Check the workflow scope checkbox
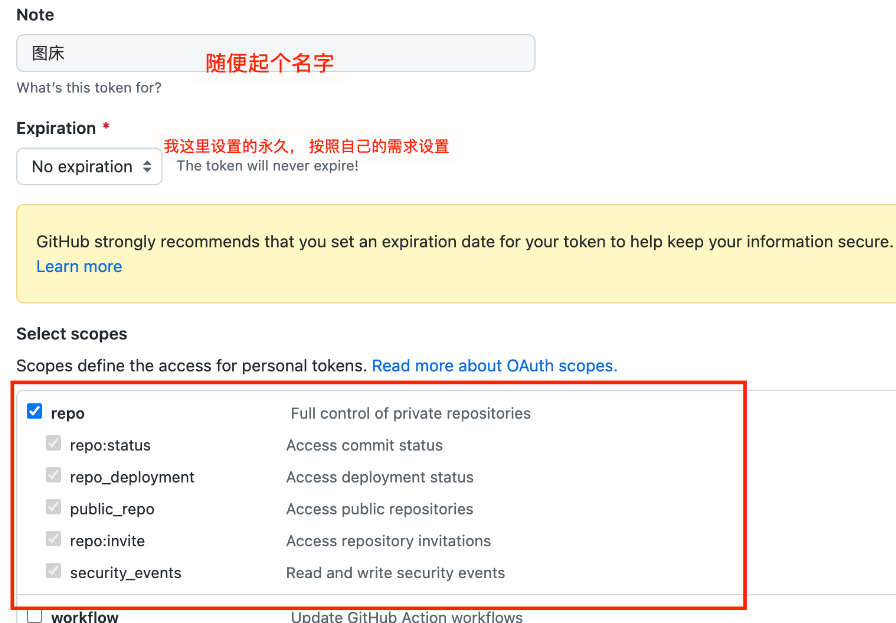The image size is (896, 623). 34,617
